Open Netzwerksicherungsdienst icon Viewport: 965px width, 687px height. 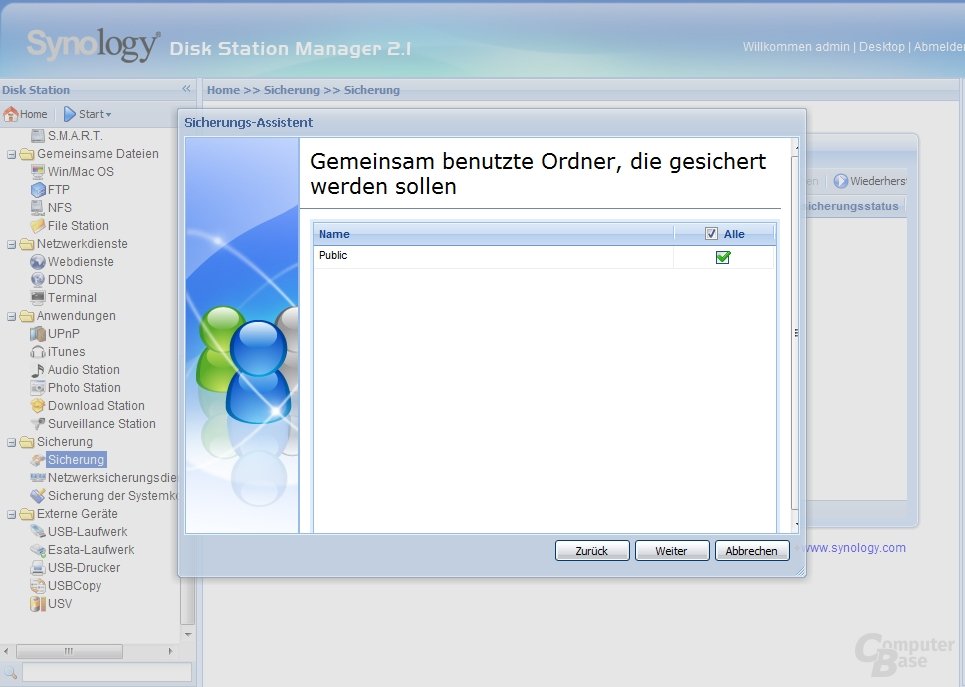pyautogui.click(x=38, y=477)
